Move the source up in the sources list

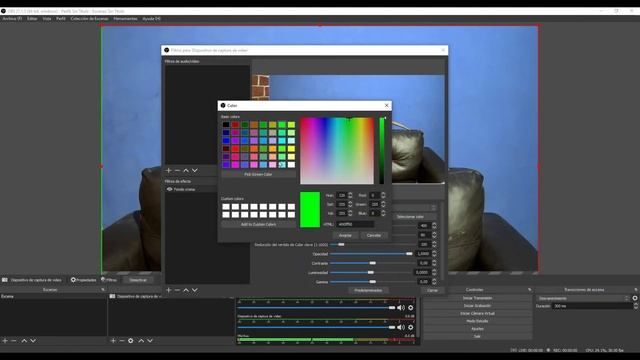pyautogui.click(x=141, y=340)
